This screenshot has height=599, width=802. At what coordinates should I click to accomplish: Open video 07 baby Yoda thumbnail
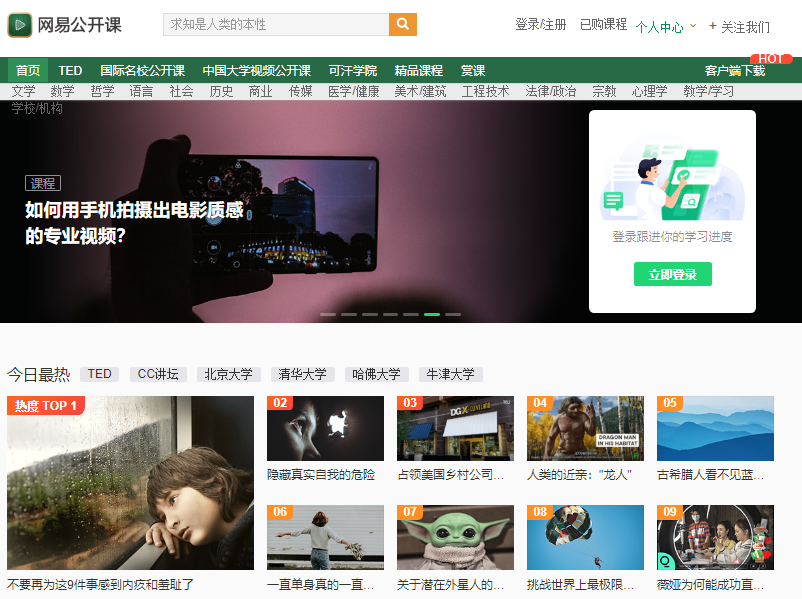pyautogui.click(x=455, y=538)
